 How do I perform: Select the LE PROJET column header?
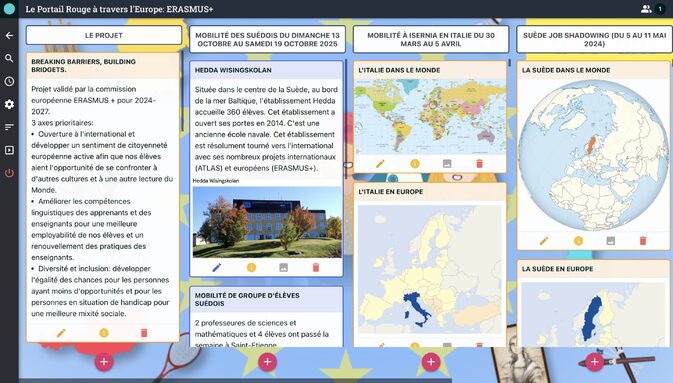104,35
